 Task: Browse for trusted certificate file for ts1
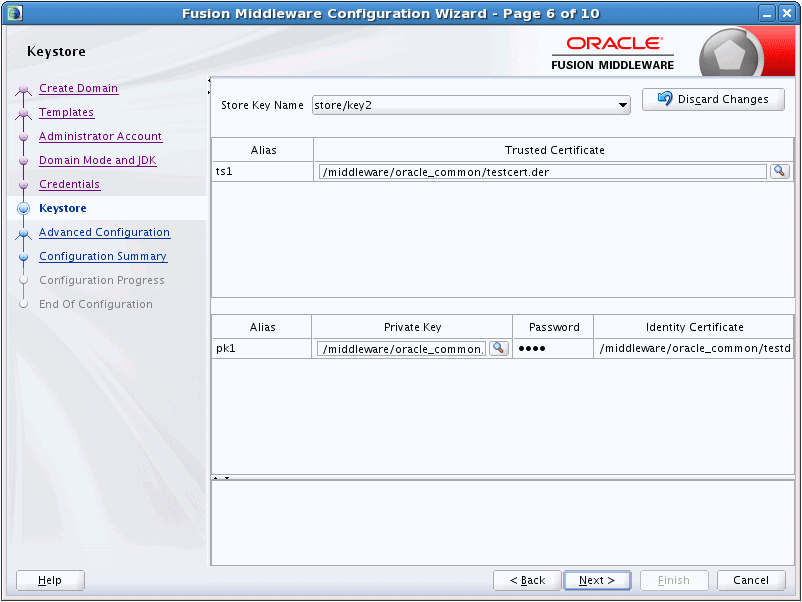pos(779,171)
